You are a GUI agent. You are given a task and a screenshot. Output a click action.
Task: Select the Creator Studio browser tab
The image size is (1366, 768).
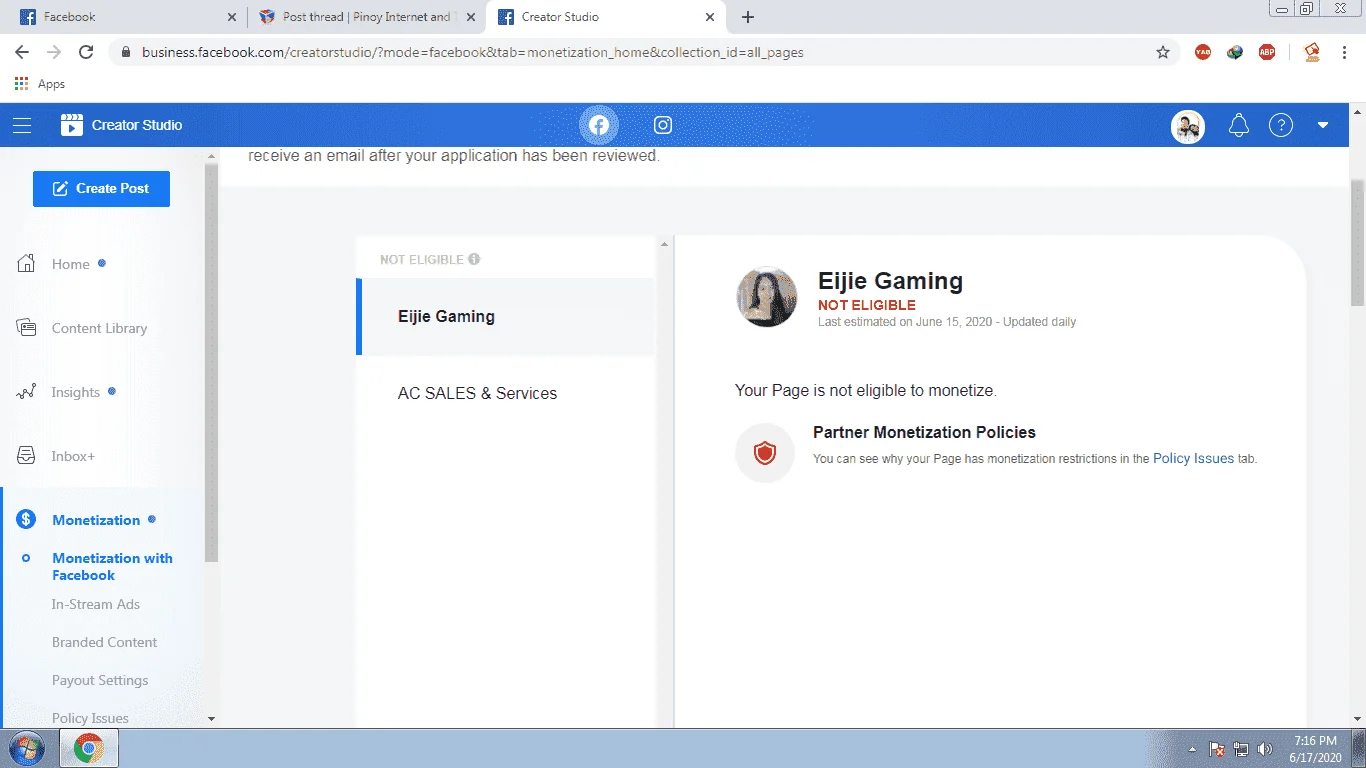click(x=604, y=17)
